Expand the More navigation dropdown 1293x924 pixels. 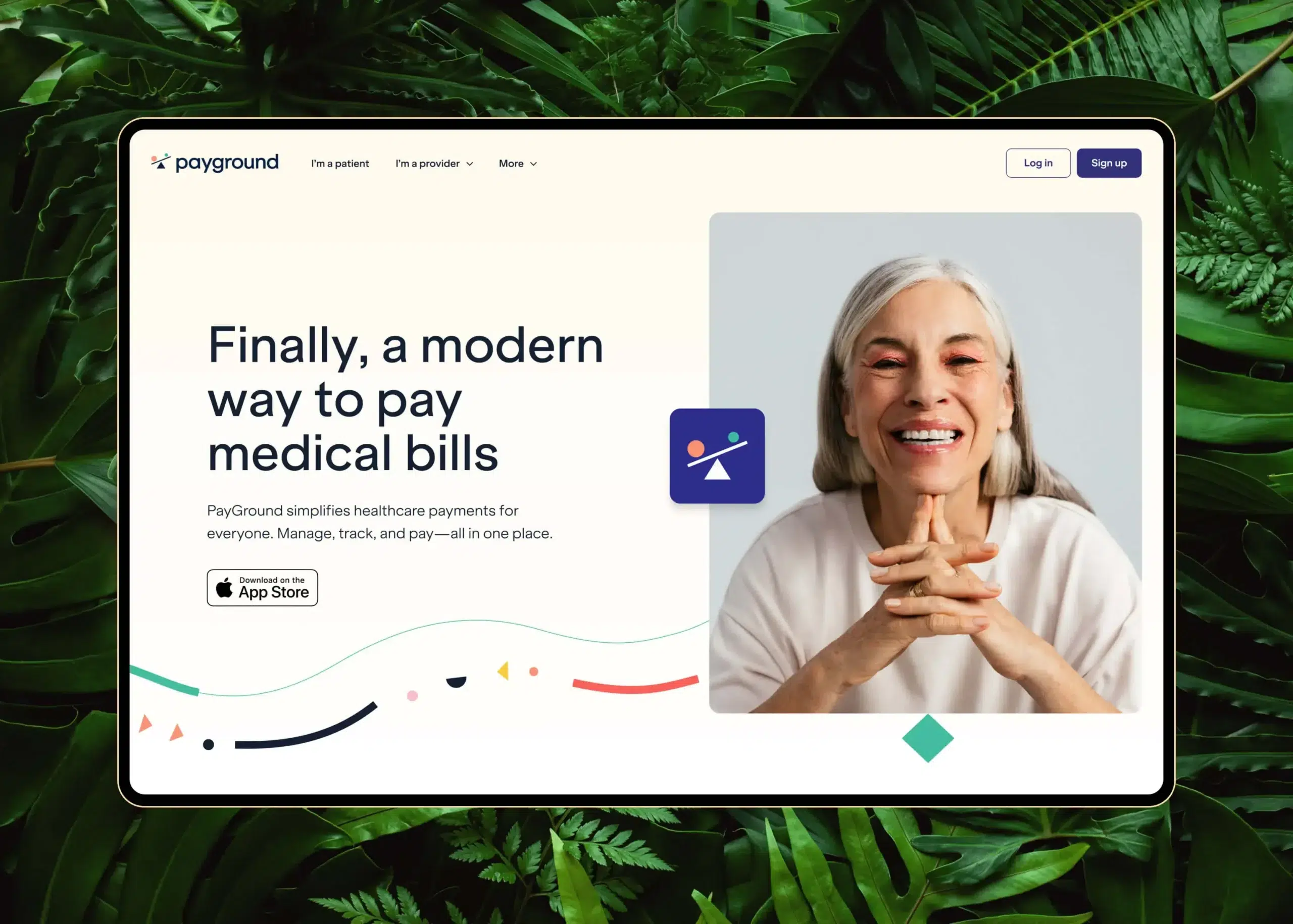(518, 162)
